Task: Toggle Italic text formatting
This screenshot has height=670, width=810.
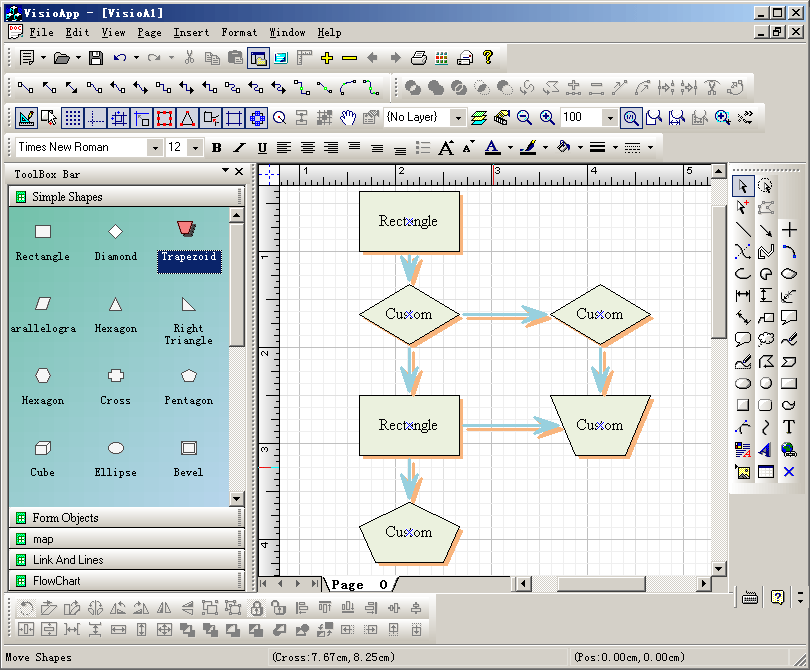Action: pyautogui.click(x=239, y=147)
